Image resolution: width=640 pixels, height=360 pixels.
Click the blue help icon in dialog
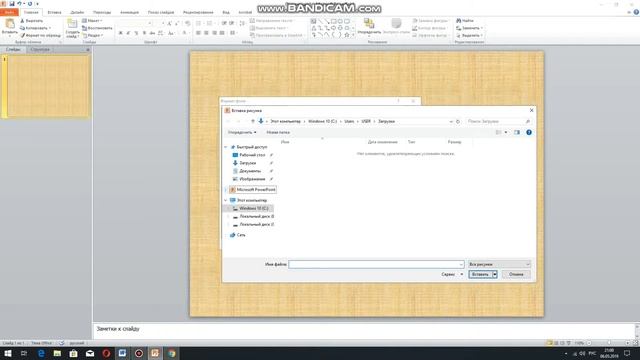click(529, 132)
